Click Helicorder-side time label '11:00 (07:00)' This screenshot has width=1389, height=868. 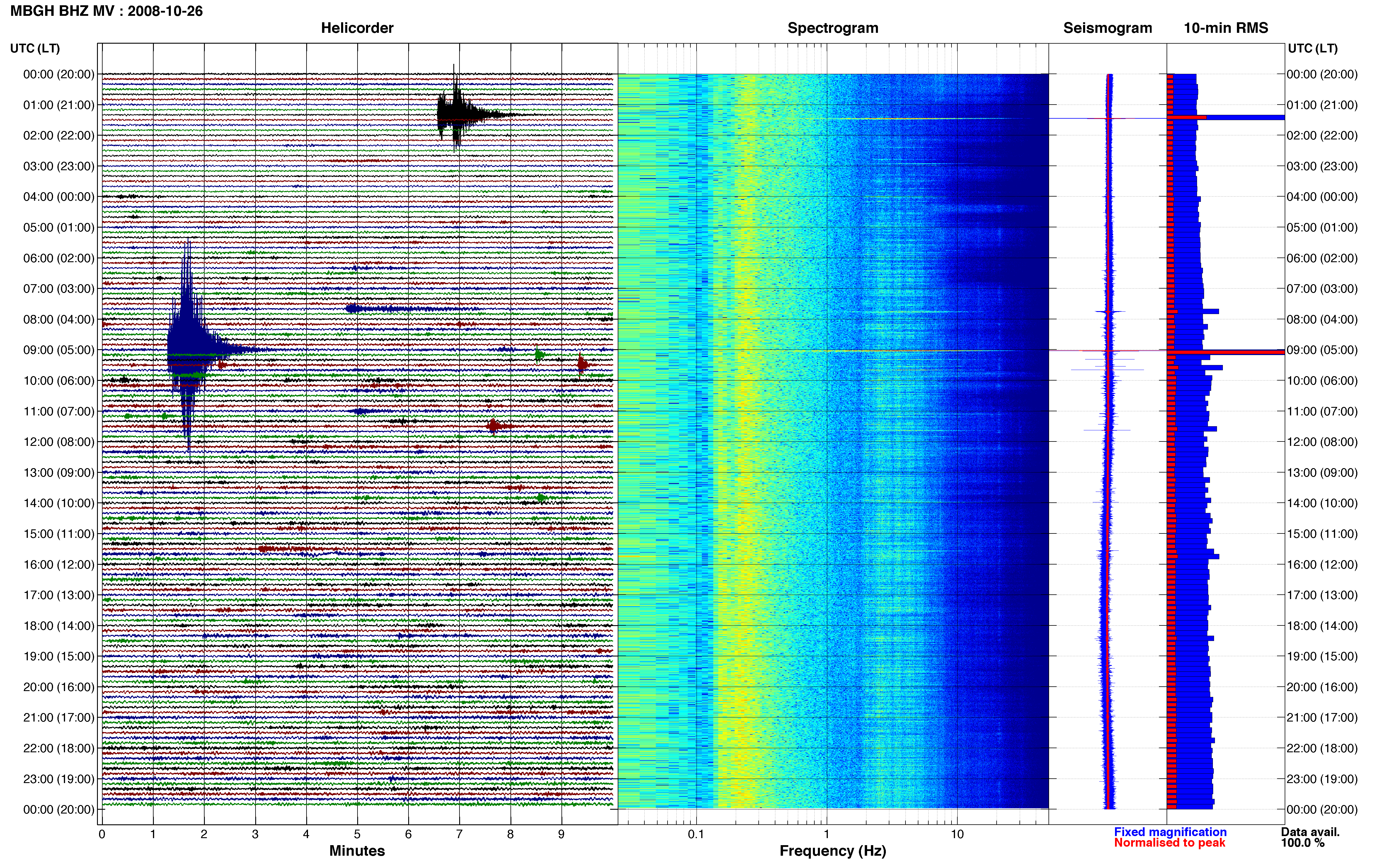click(x=59, y=412)
